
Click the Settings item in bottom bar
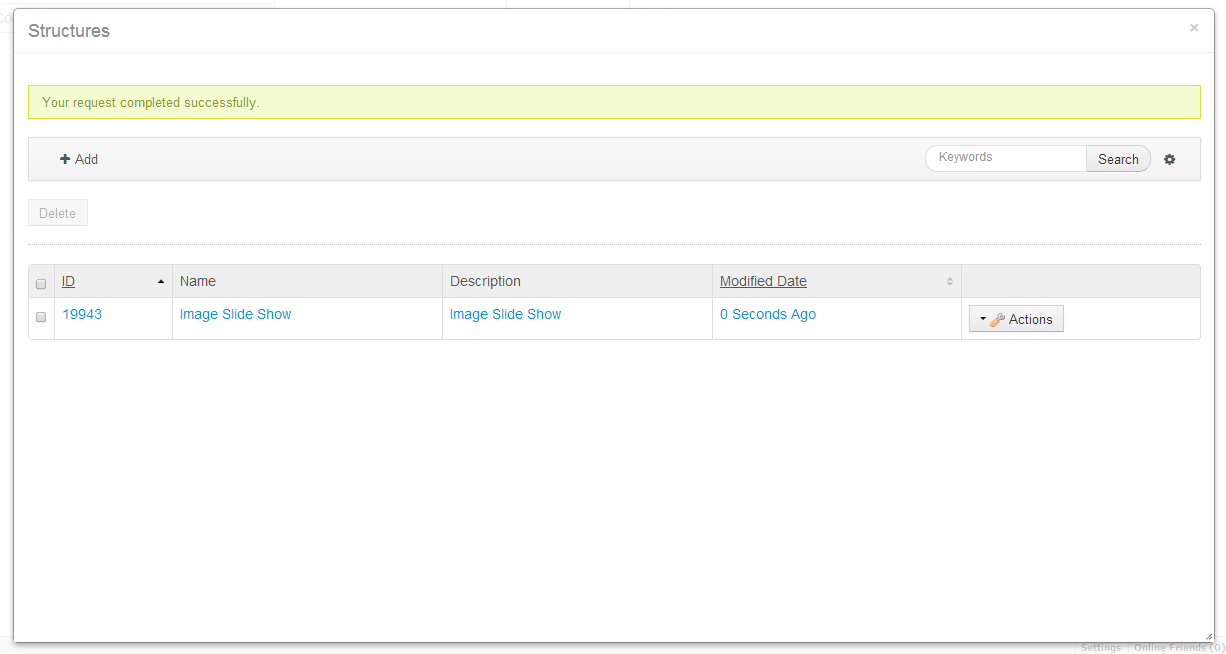(1100, 648)
